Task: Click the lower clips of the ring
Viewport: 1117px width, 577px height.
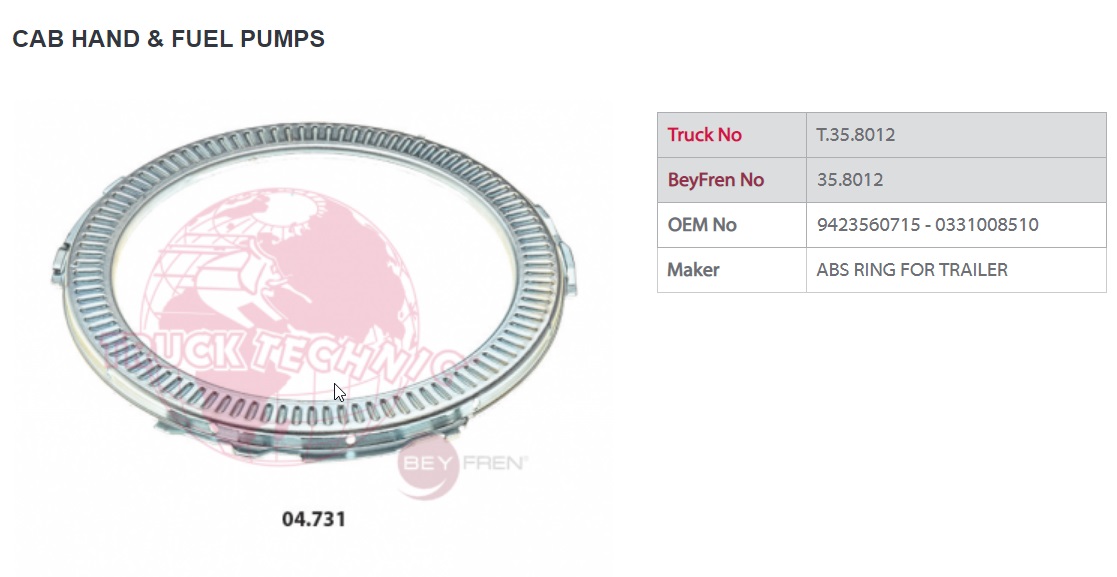Action: 306,437
